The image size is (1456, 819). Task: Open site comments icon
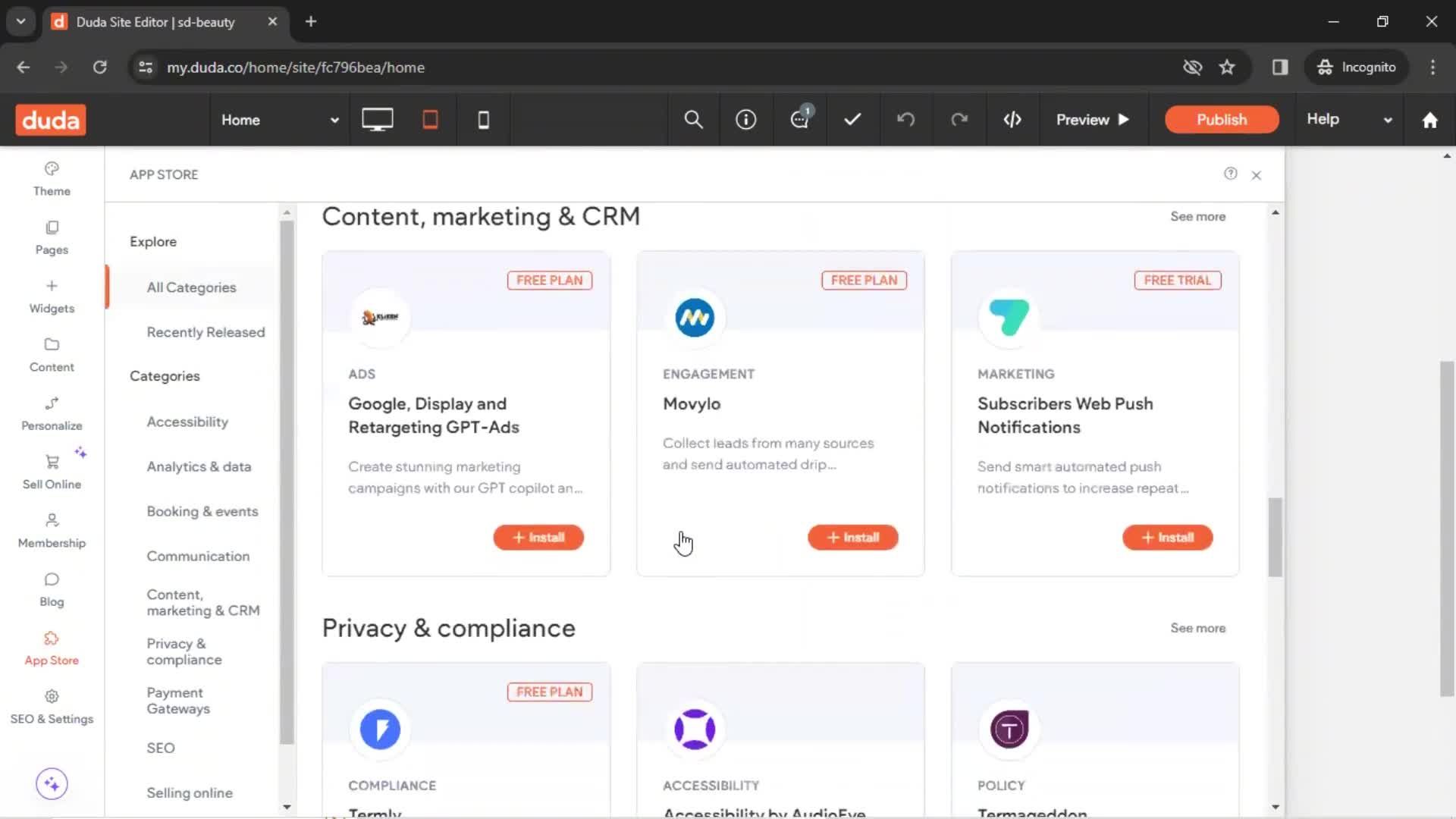(800, 118)
